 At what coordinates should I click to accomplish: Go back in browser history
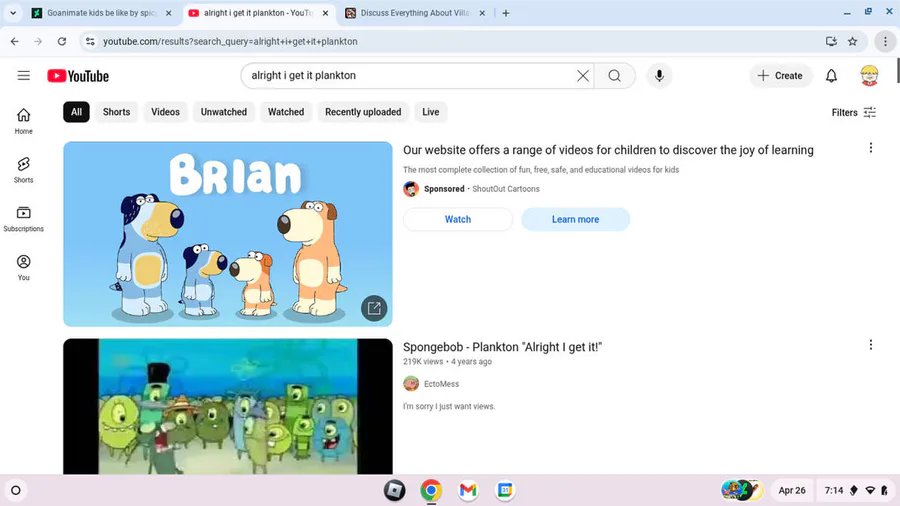[x=14, y=41]
